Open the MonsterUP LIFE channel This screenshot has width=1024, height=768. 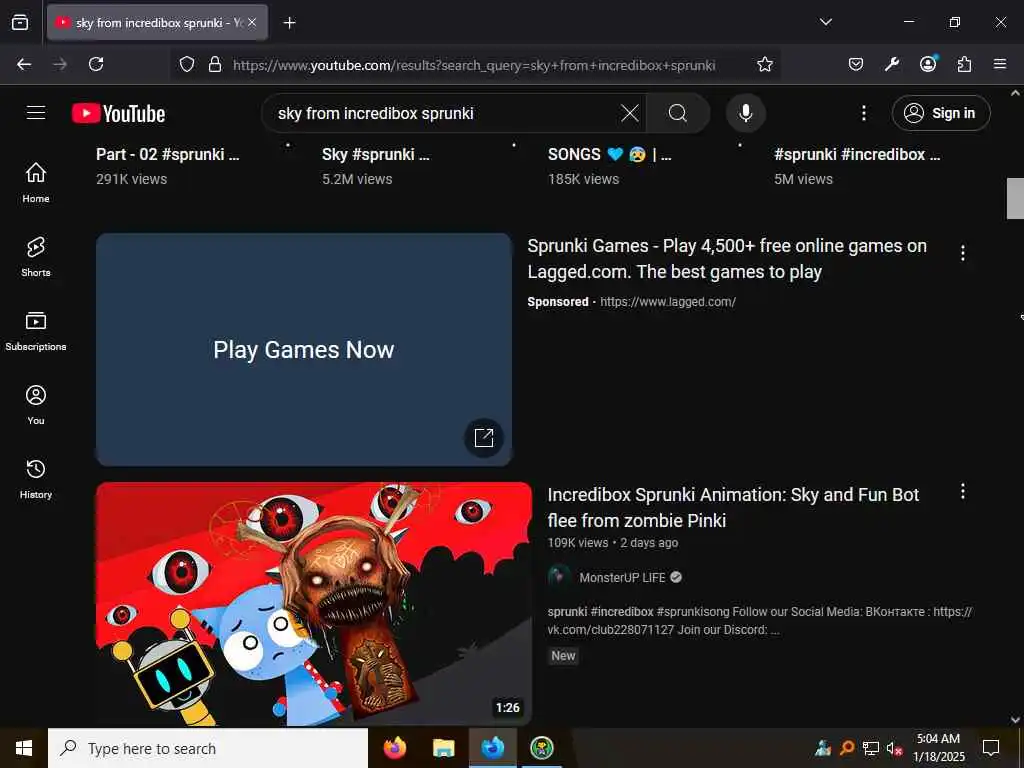tap(622, 577)
